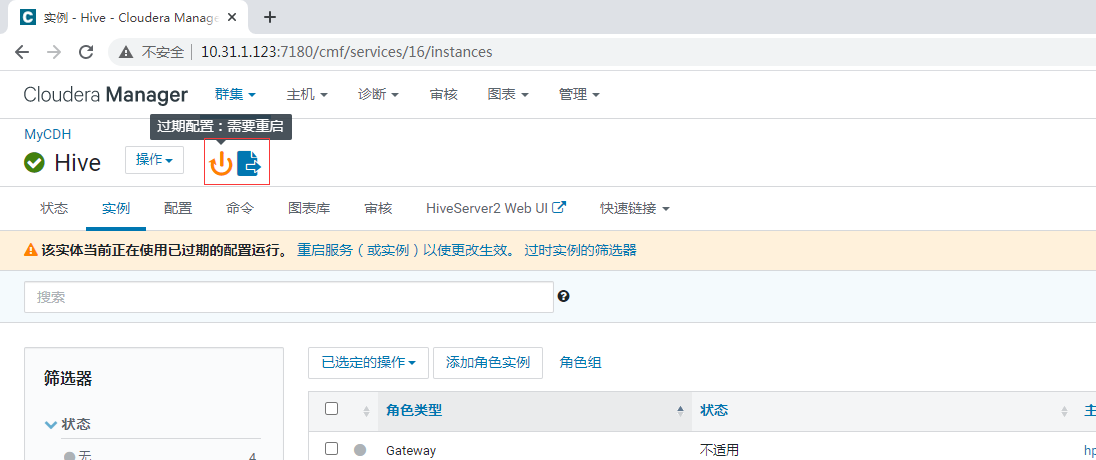Image resolution: width=1096 pixels, height=460 pixels.
Task: Open the 已选定的操作 dropdown
Action: point(369,363)
